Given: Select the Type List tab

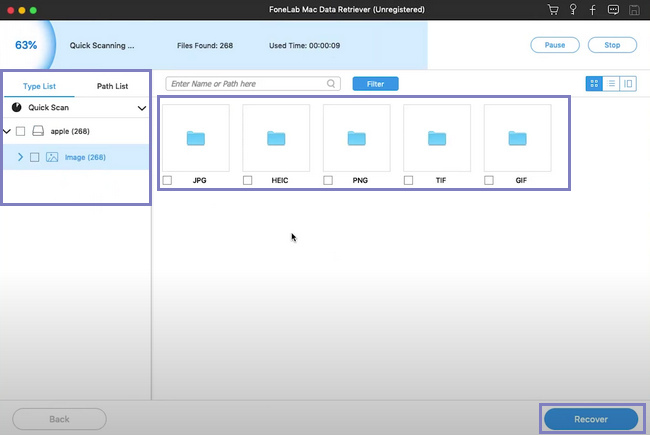Looking at the screenshot, I should (x=39, y=86).
